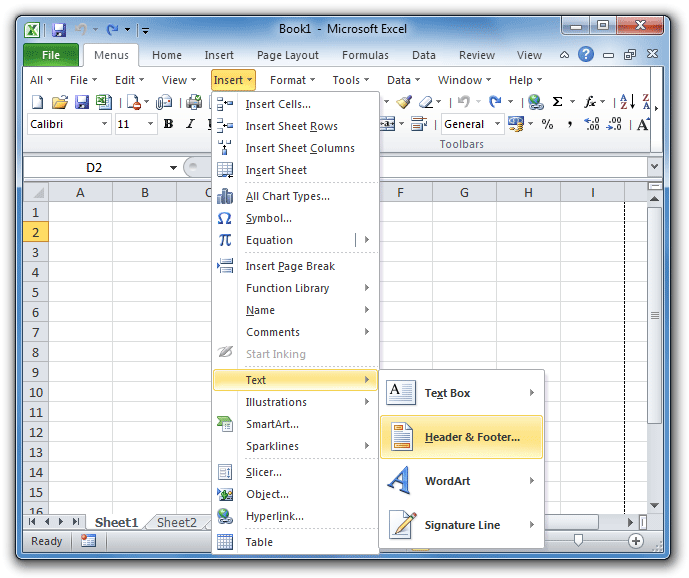
Task: Click the Save icon in the toolbar
Action: tap(82, 102)
